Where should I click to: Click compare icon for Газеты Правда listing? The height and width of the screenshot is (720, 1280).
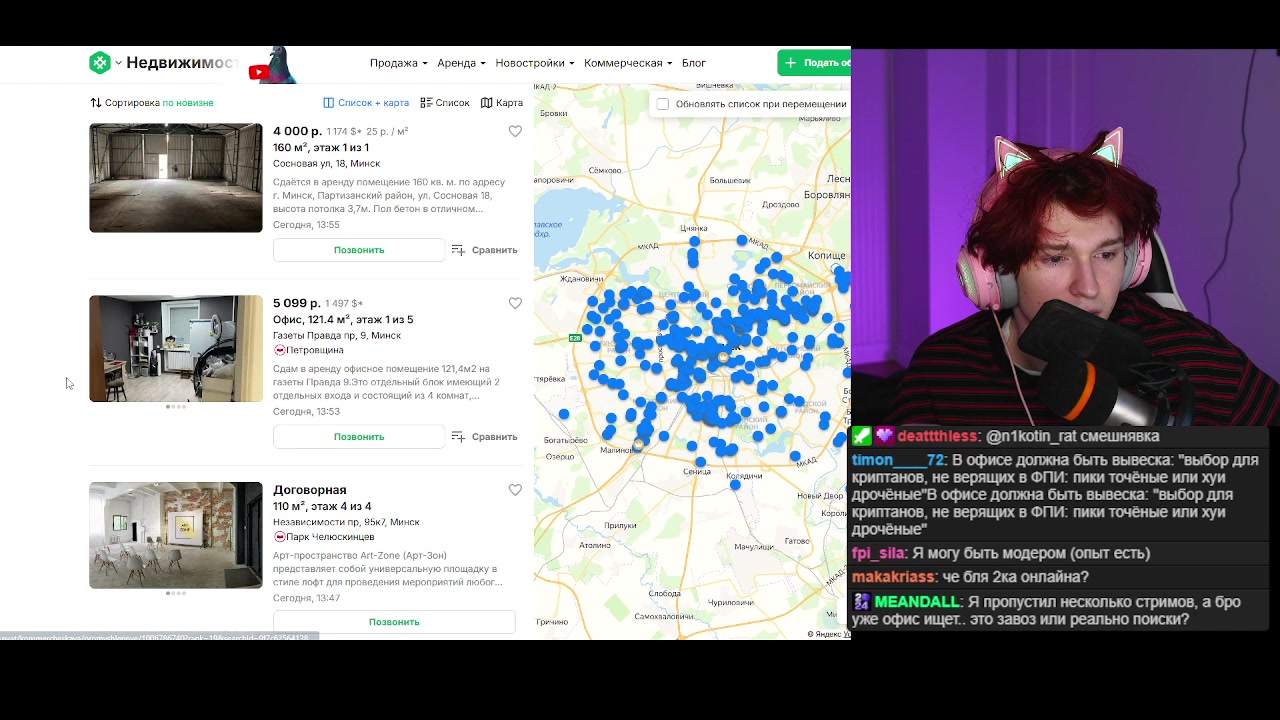pos(458,437)
